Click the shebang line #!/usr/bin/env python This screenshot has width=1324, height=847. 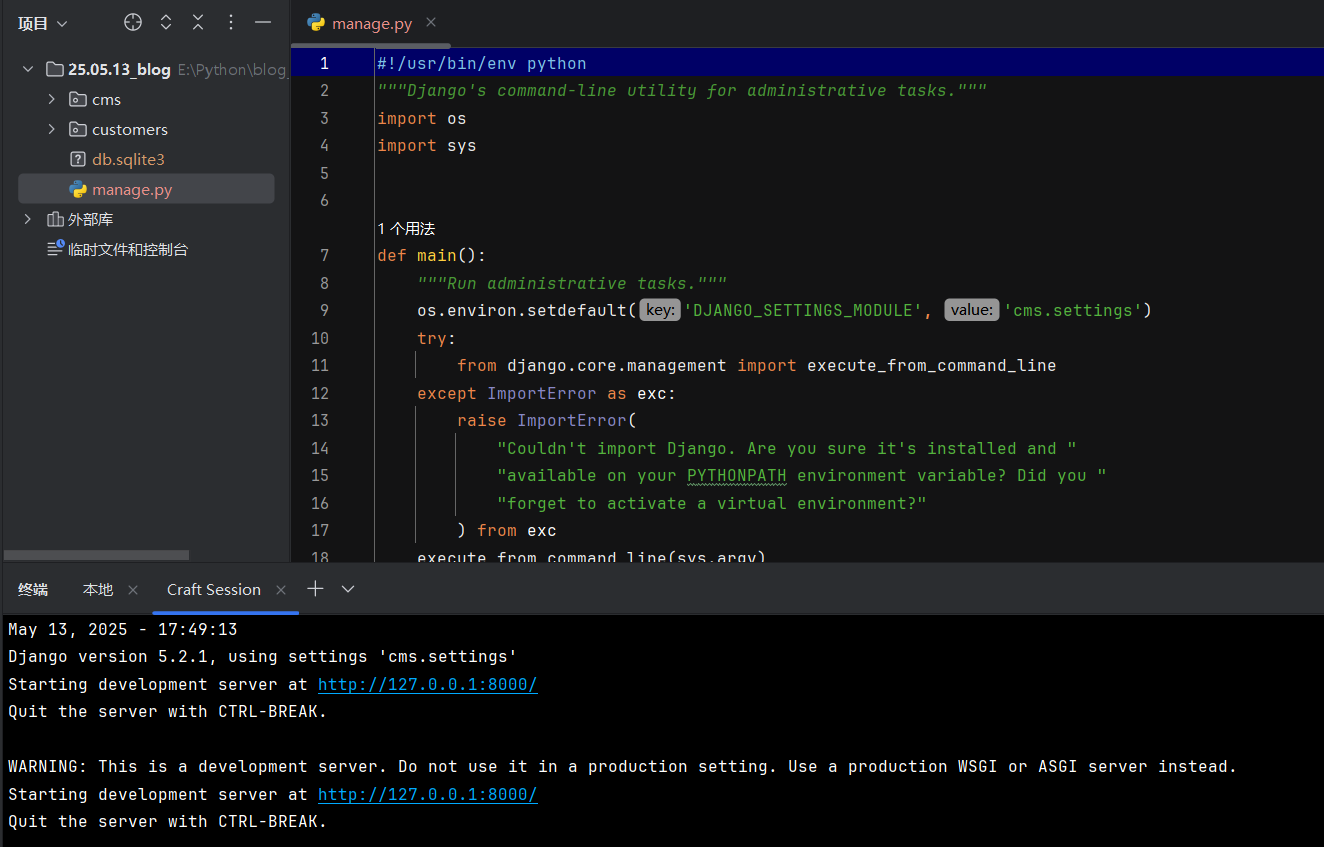482,63
